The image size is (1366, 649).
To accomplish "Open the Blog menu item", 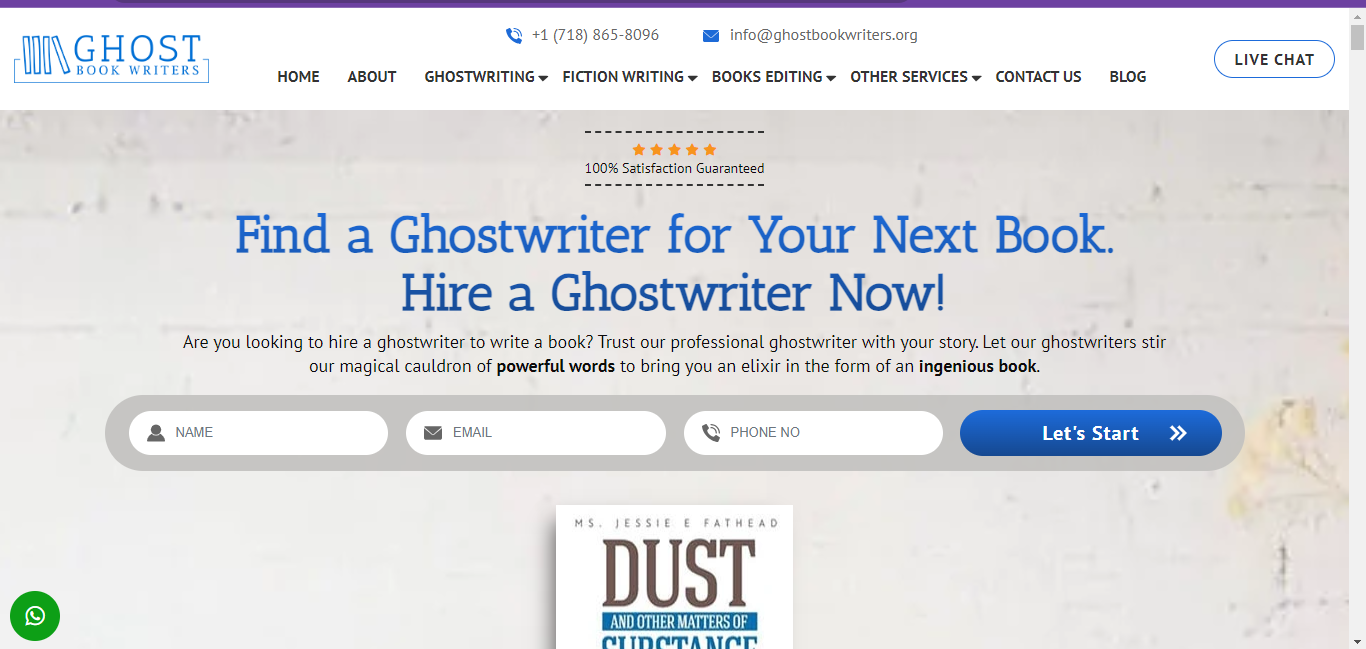I will click(1128, 77).
